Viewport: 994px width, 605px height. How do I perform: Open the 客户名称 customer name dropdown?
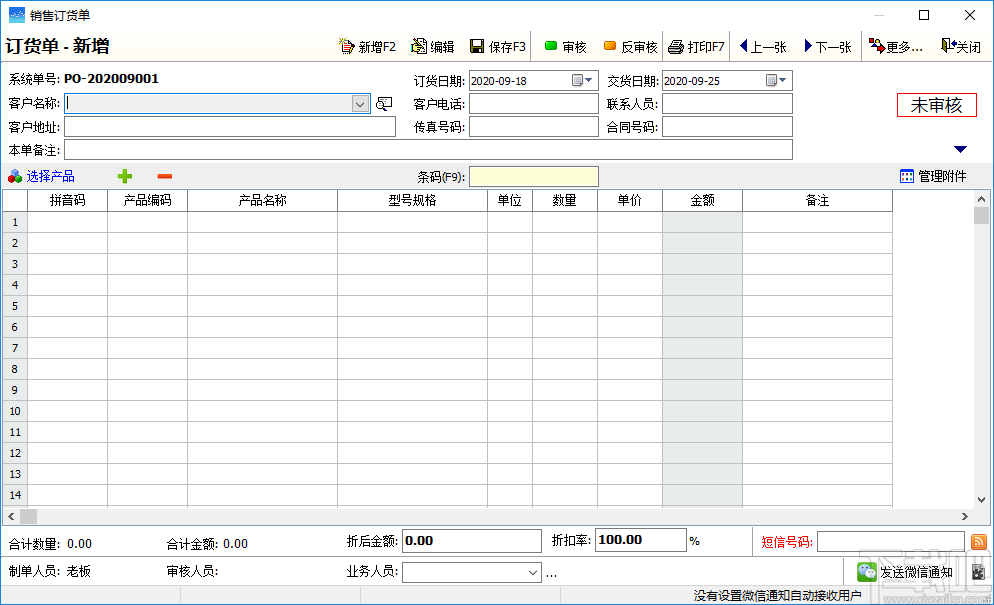pyautogui.click(x=359, y=104)
